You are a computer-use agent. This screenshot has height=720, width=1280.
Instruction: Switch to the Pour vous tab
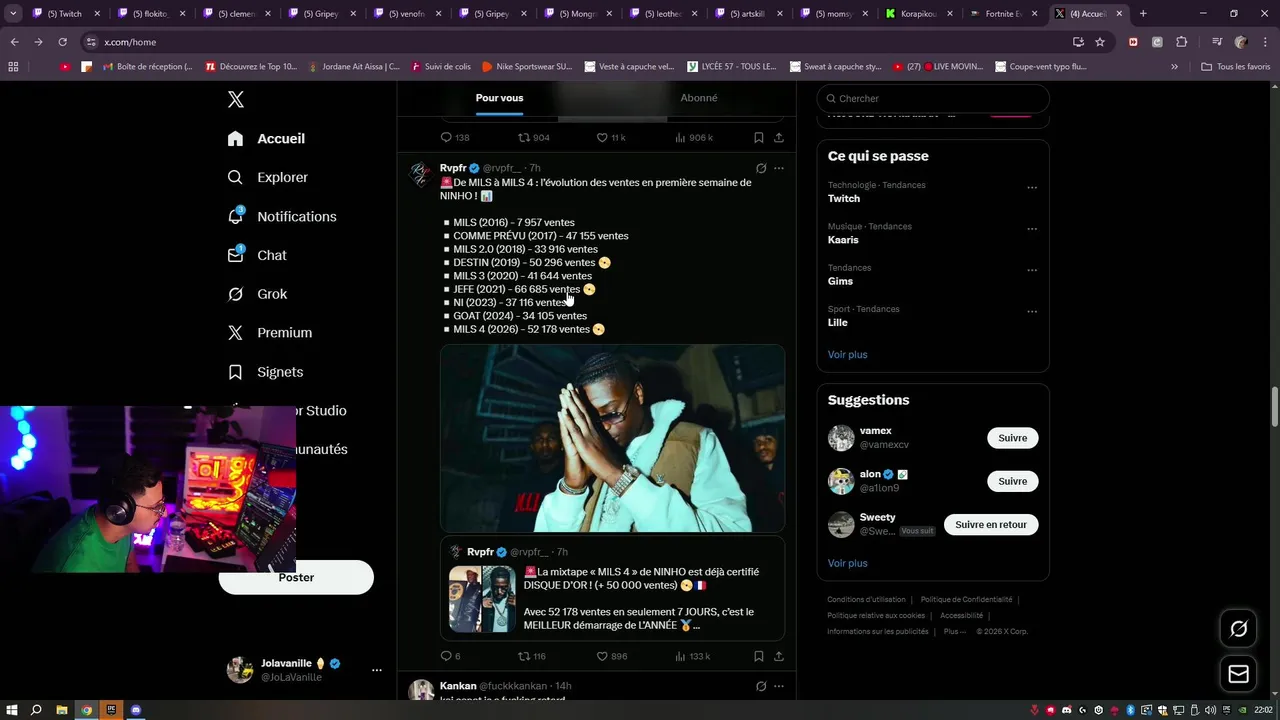point(499,98)
